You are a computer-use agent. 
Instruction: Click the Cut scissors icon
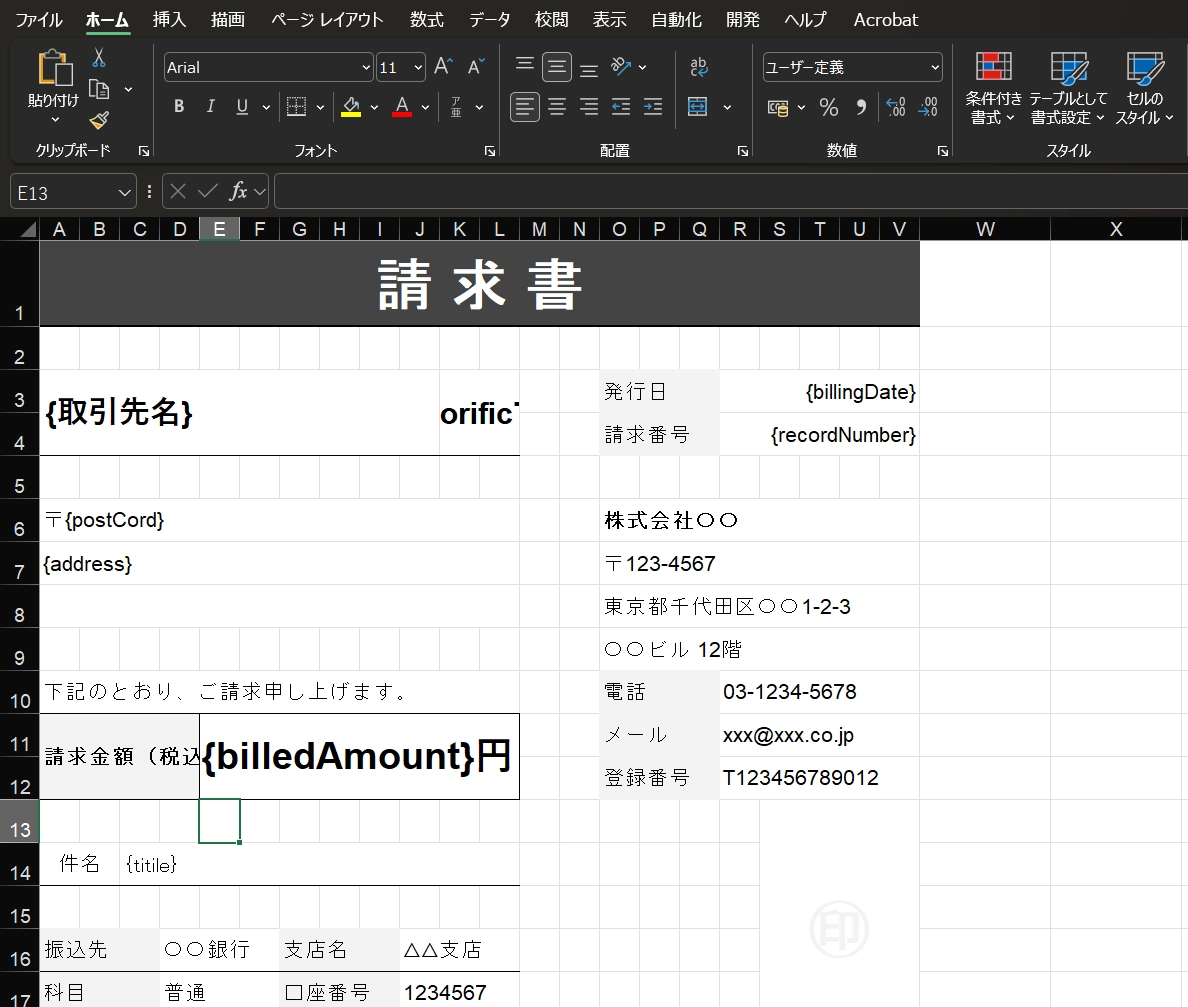98,58
